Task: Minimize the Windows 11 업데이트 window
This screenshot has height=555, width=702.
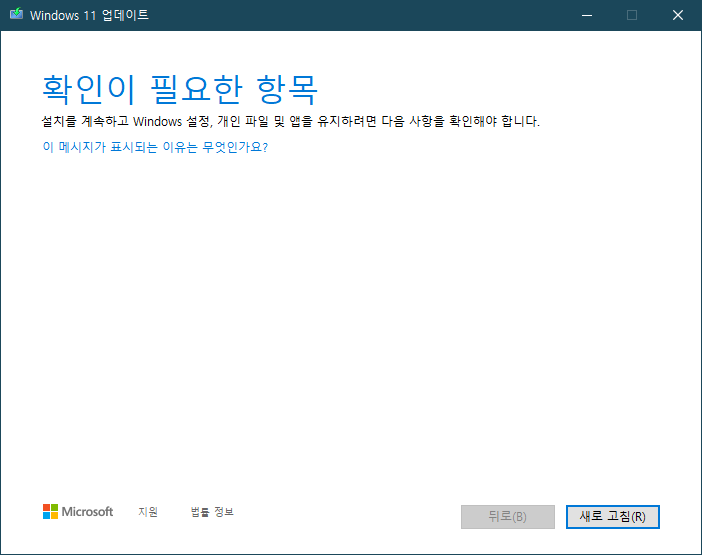Action: click(587, 15)
